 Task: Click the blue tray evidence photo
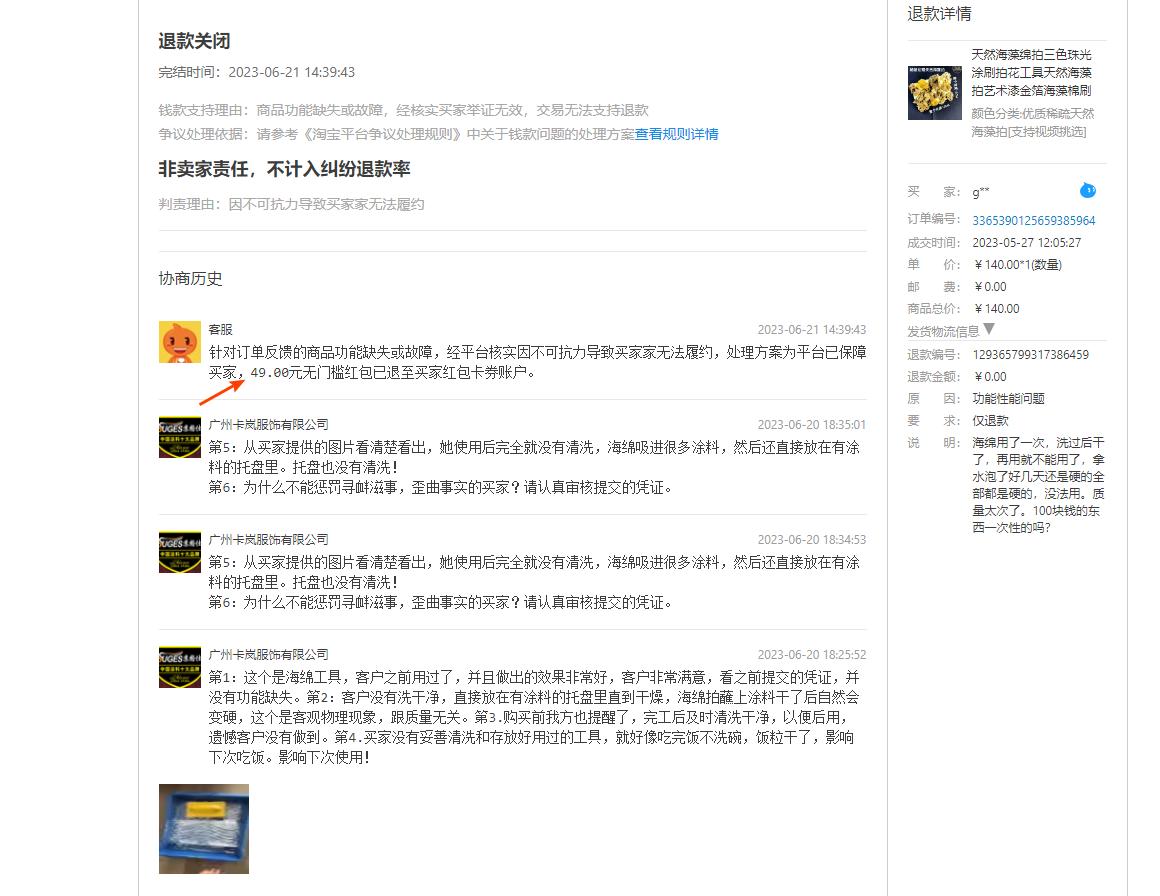[x=203, y=829]
